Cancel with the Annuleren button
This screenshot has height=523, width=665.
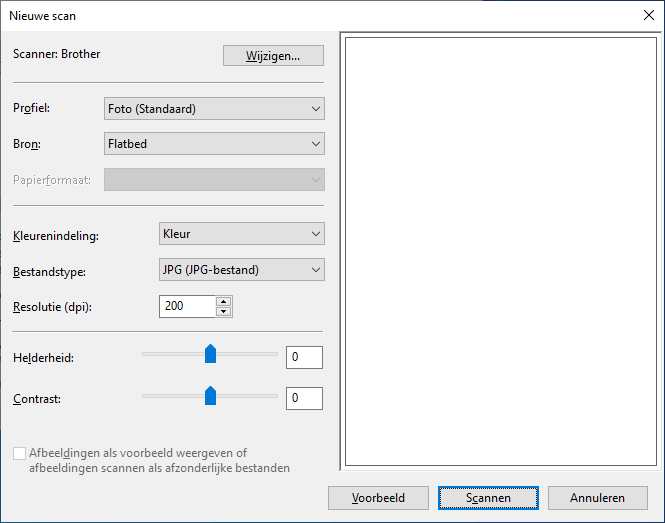597,497
